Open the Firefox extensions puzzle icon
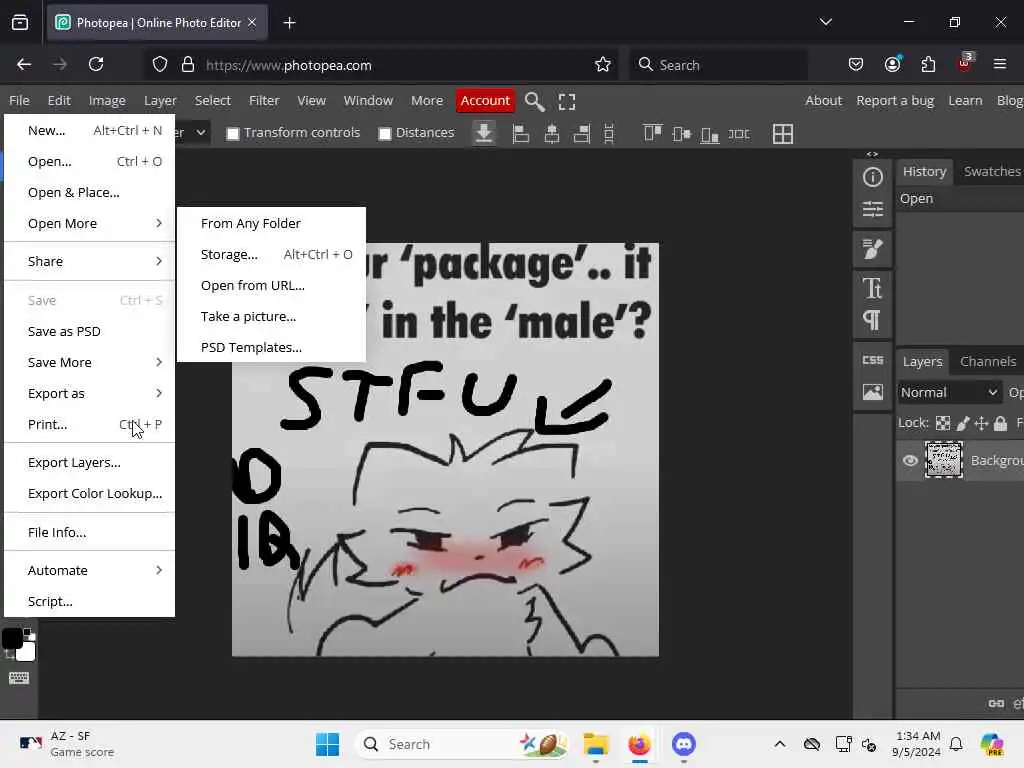Screen dimensions: 1024x768 pos(928,64)
